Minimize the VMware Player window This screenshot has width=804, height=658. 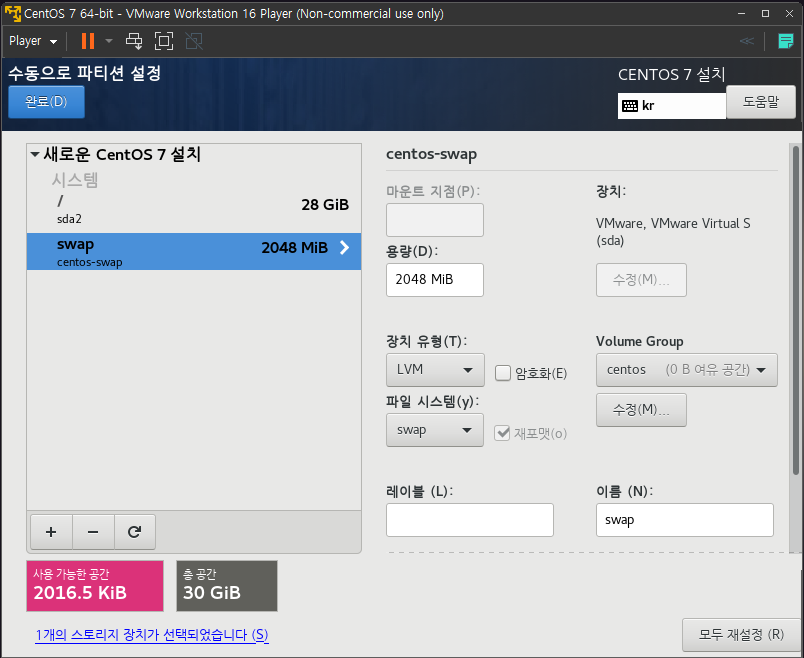pyautogui.click(x=741, y=13)
